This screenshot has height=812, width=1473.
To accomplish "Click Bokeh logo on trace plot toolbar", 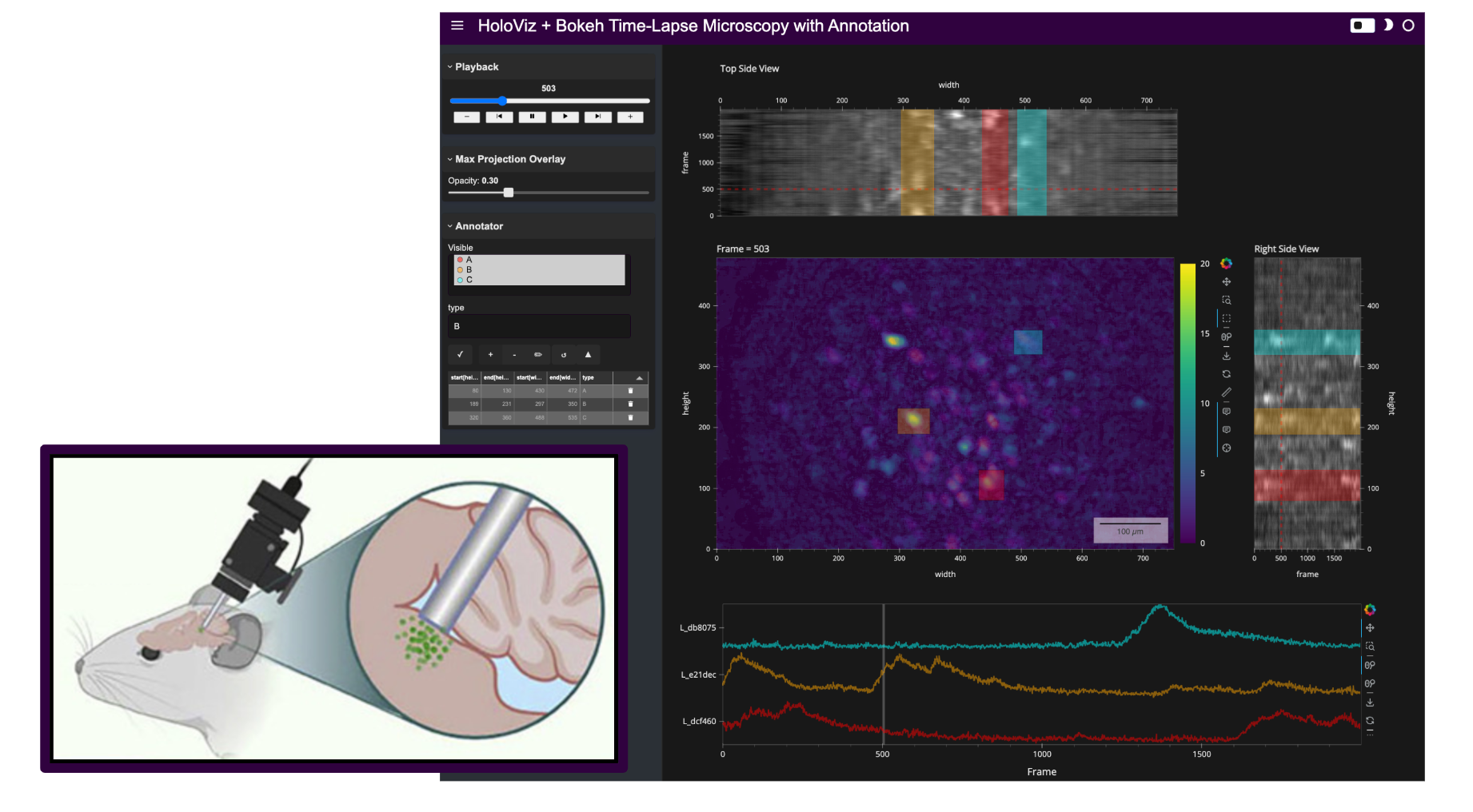I will [x=1369, y=610].
